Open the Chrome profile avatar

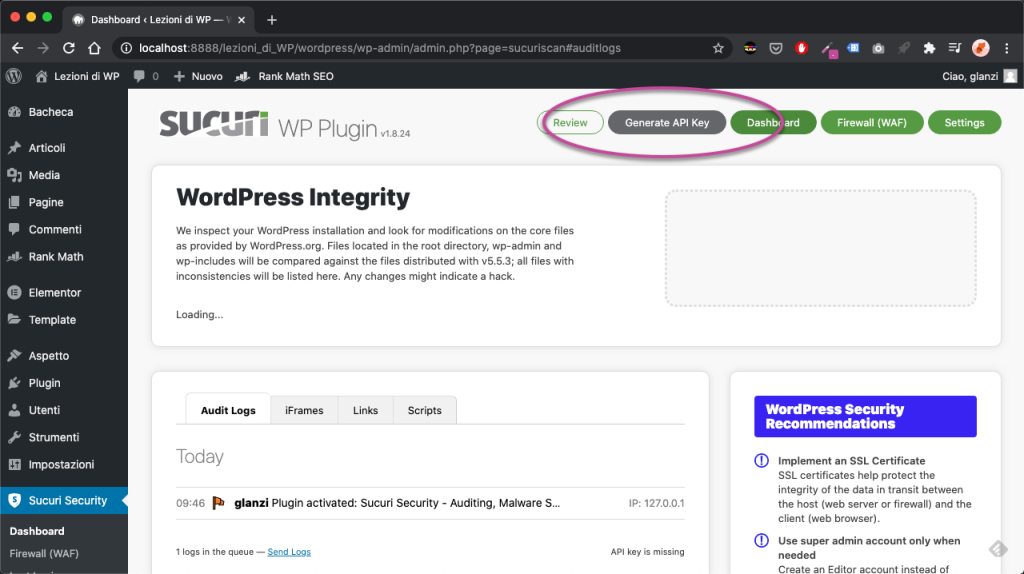click(981, 48)
